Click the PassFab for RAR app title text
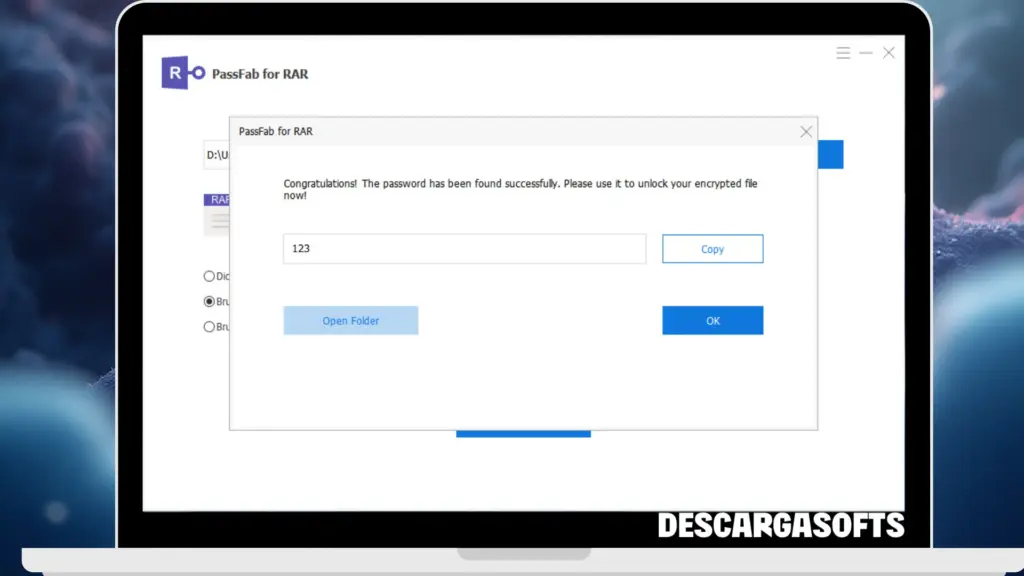1024x576 pixels. (x=260, y=74)
